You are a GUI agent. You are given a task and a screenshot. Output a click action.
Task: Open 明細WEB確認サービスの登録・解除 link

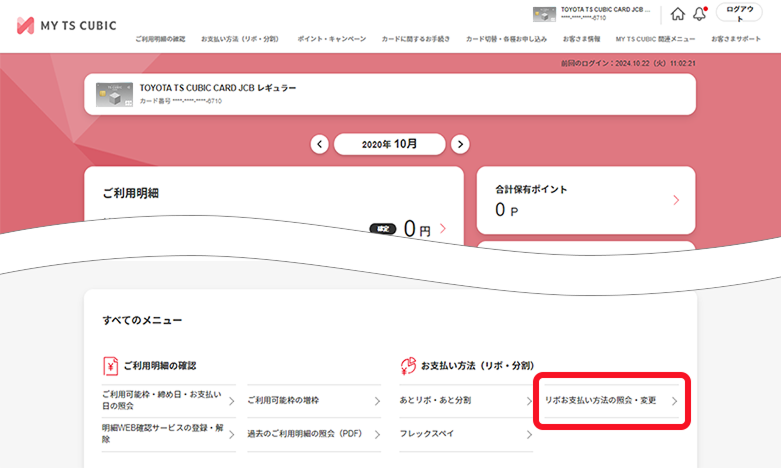[x=168, y=434]
